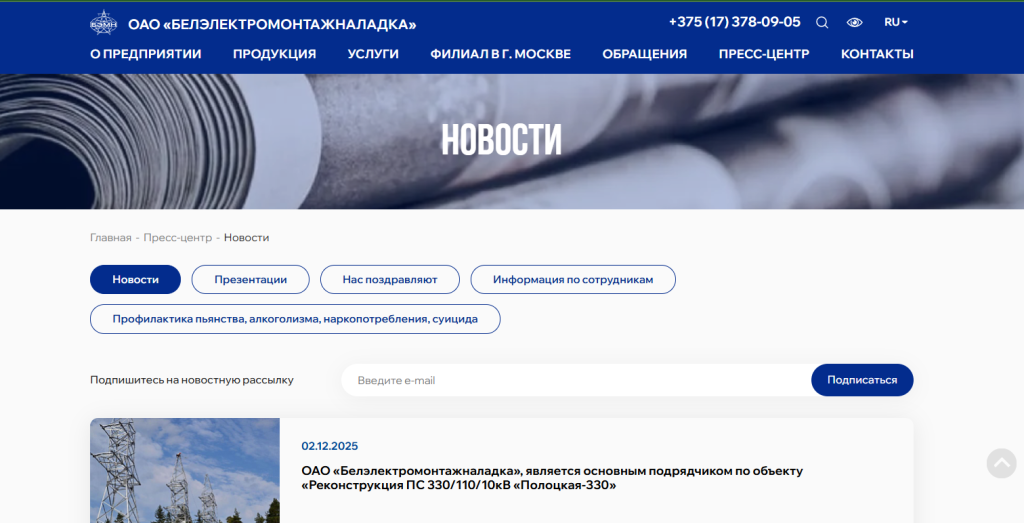Open the ОБРАЩЕНИЯ menu
The image size is (1024, 523).
[x=645, y=54]
